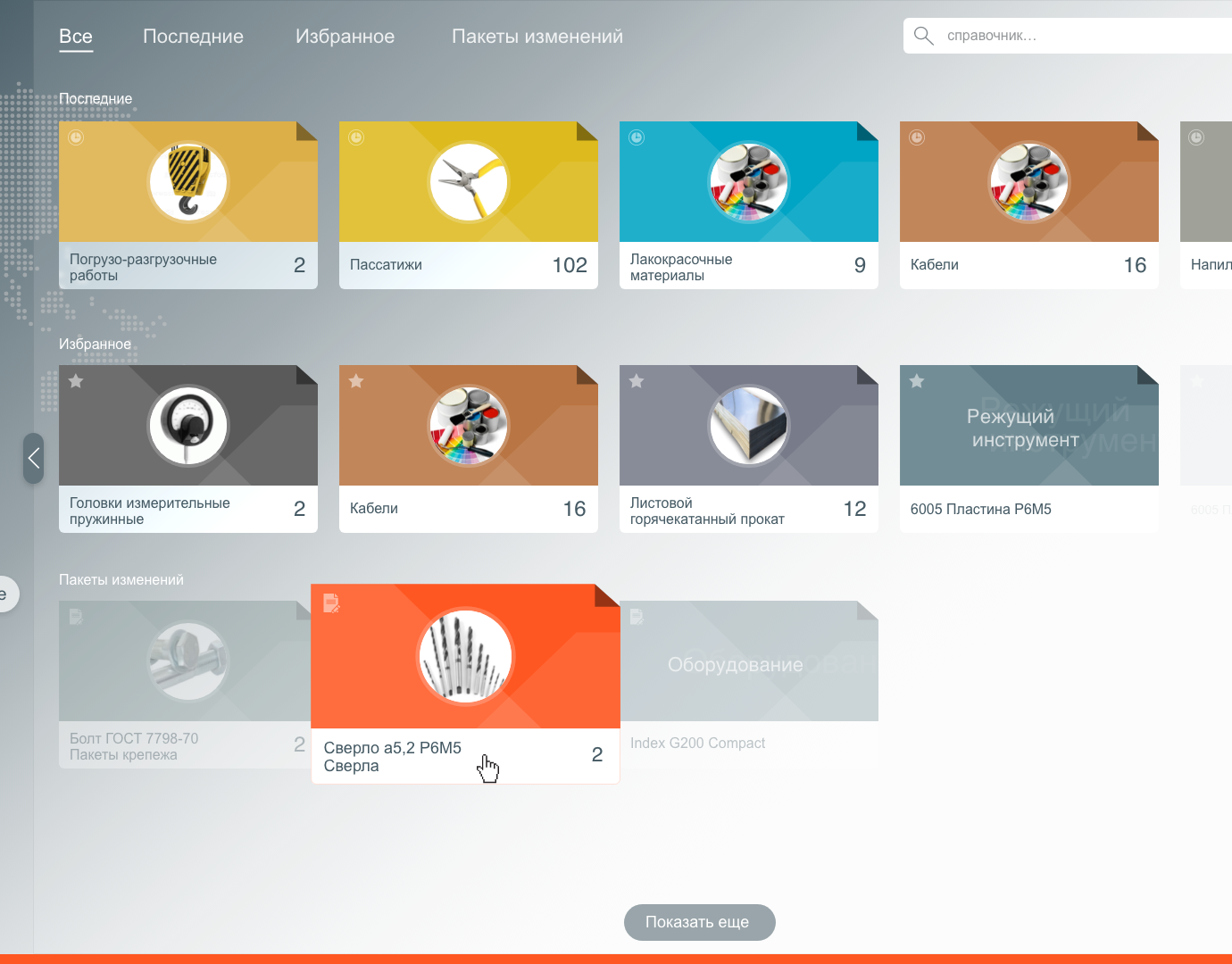Click the search magnifier icon
This screenshot has width=1232, height=964.
tap(924, 36)
